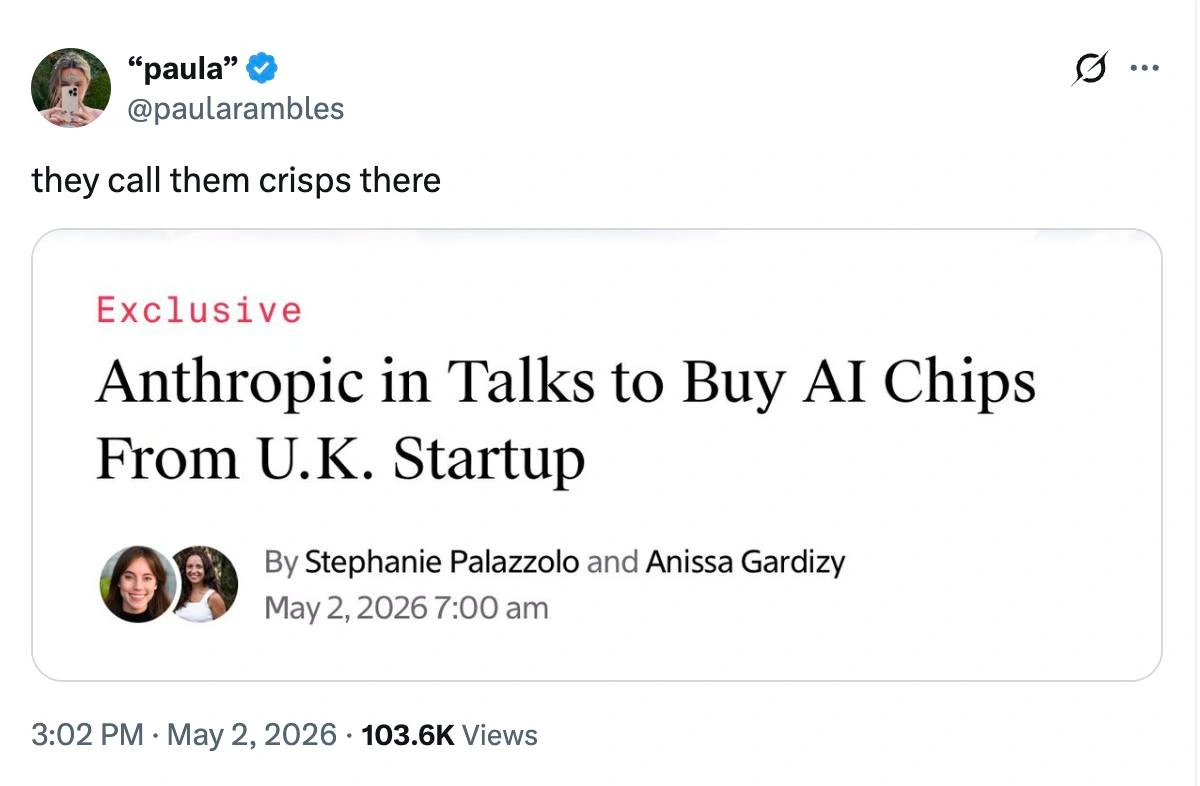Open the @paularambles handle link
The width and height of the screenshot is (1200, 786).
[236, 108]
